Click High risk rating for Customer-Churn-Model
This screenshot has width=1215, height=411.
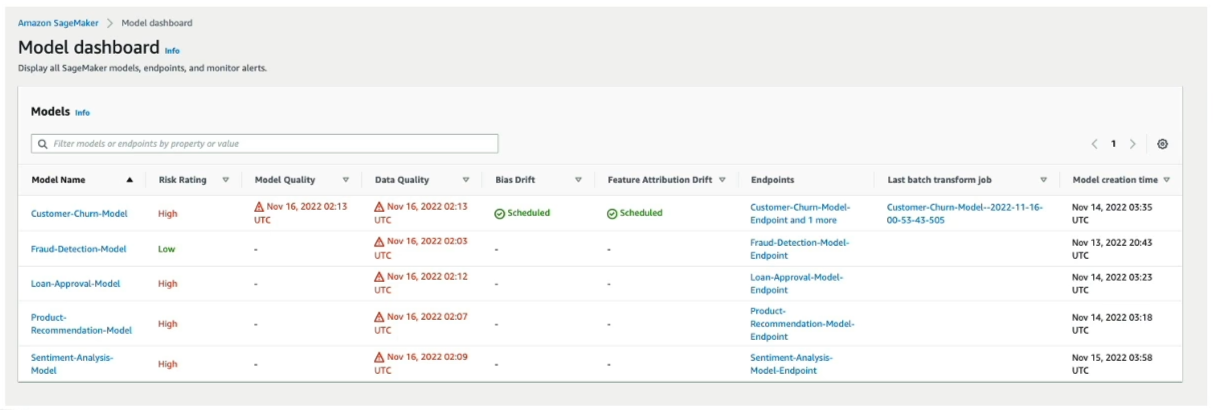168,213
